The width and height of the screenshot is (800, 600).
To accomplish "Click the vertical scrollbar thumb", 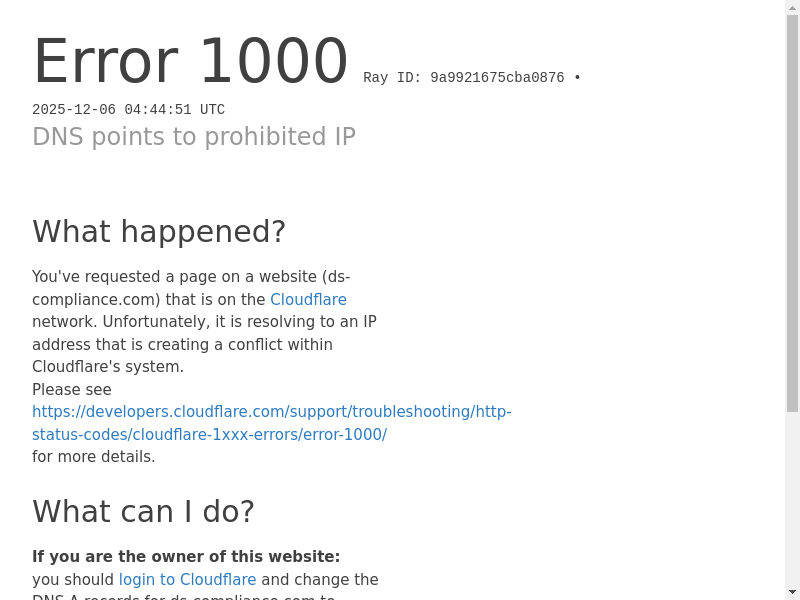I will tap(792, 213).
